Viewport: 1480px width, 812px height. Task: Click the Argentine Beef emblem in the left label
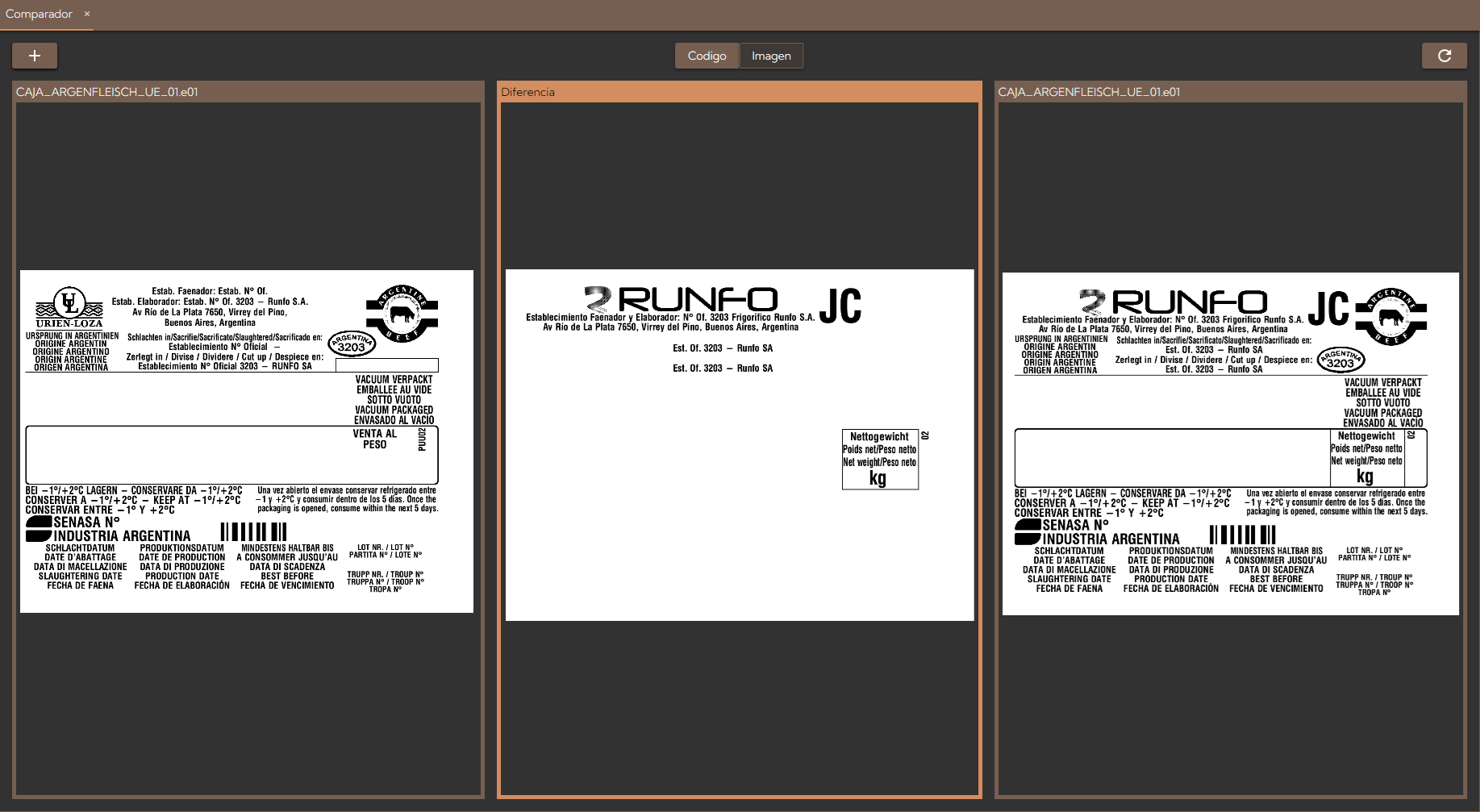(x=402, y=313)
